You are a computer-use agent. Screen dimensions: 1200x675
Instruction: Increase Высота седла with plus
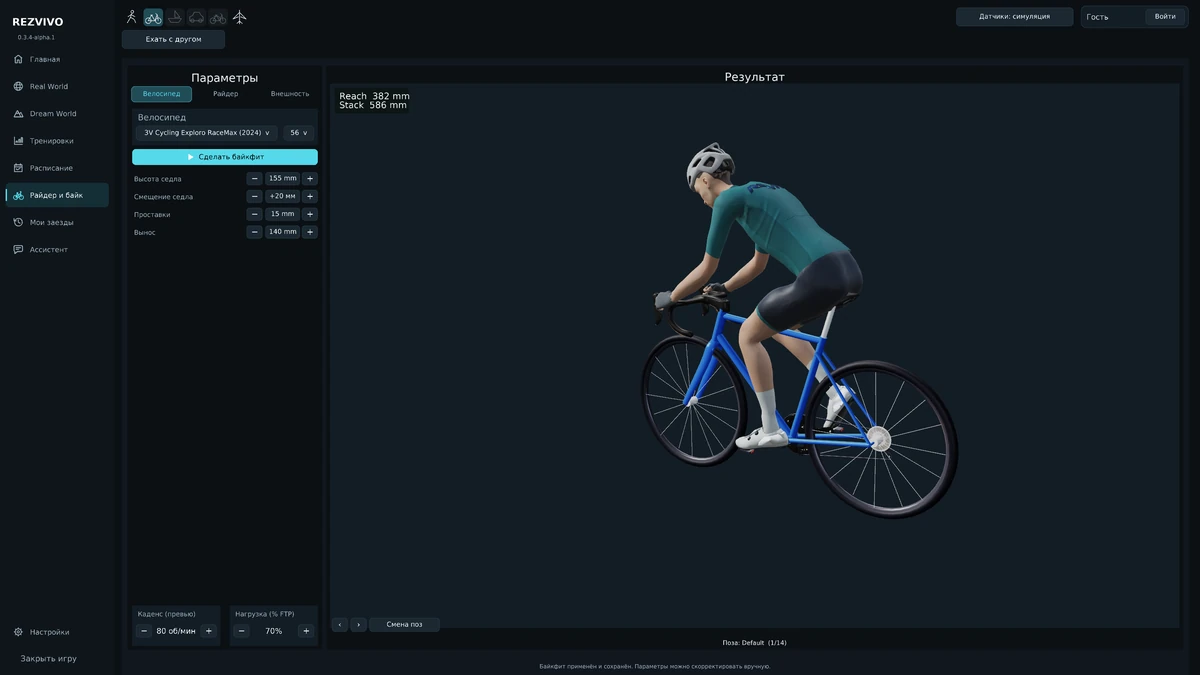click(310, 179)
